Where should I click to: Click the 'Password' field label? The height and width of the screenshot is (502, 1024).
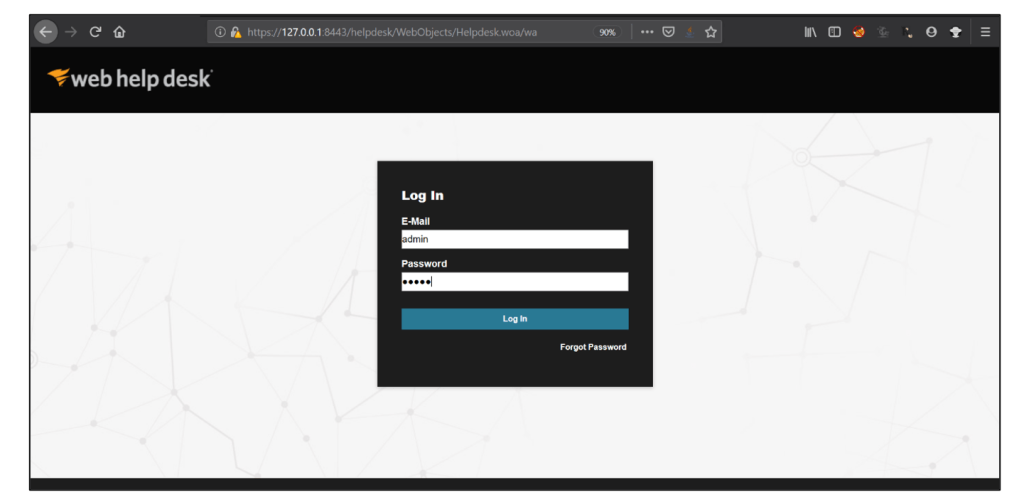click(424, 264)
